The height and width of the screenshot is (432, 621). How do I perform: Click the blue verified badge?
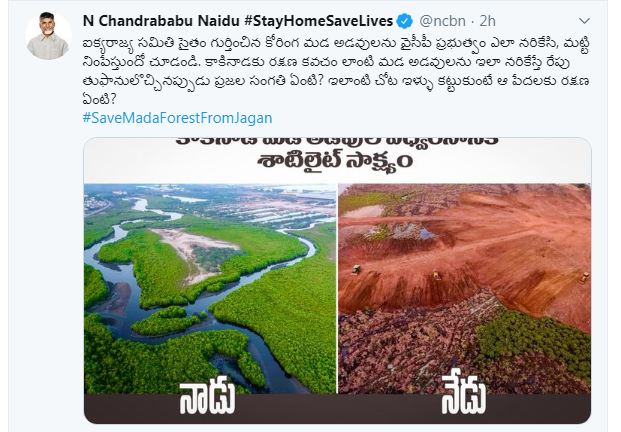[x=404, y=21]
